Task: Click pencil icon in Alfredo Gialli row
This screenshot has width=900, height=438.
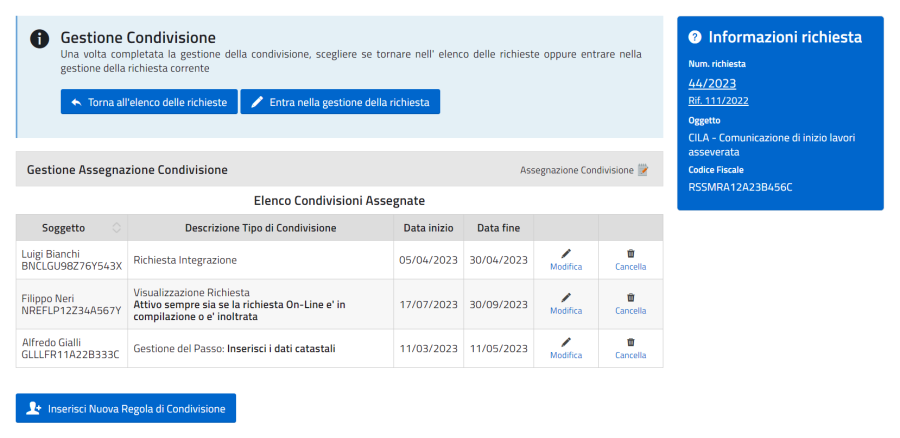Action: coord(566,342)
